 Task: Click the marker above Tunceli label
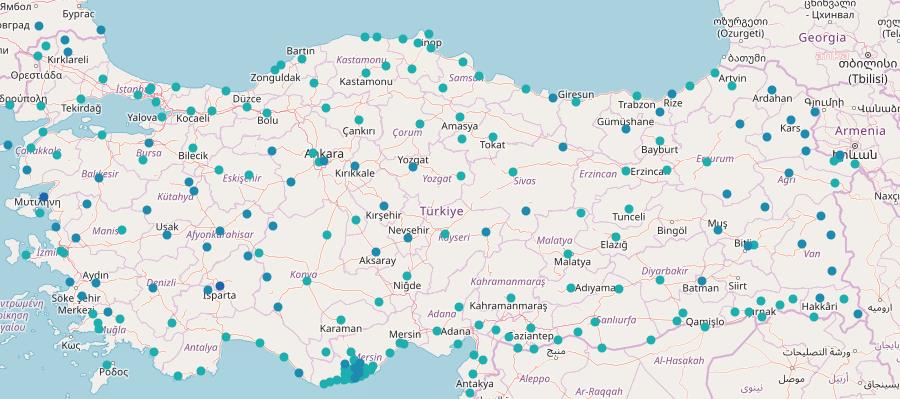[x=629, y=209]
